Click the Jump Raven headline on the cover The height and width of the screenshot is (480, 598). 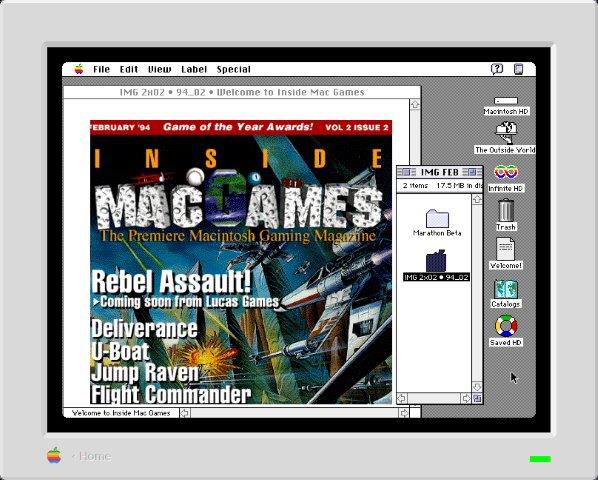tap(145, 372)
